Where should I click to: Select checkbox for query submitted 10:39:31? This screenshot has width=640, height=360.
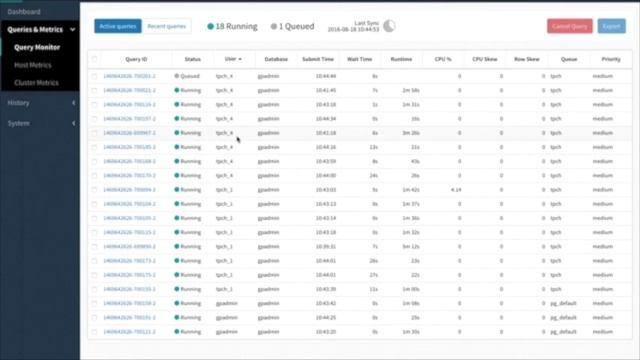[94, 247]
